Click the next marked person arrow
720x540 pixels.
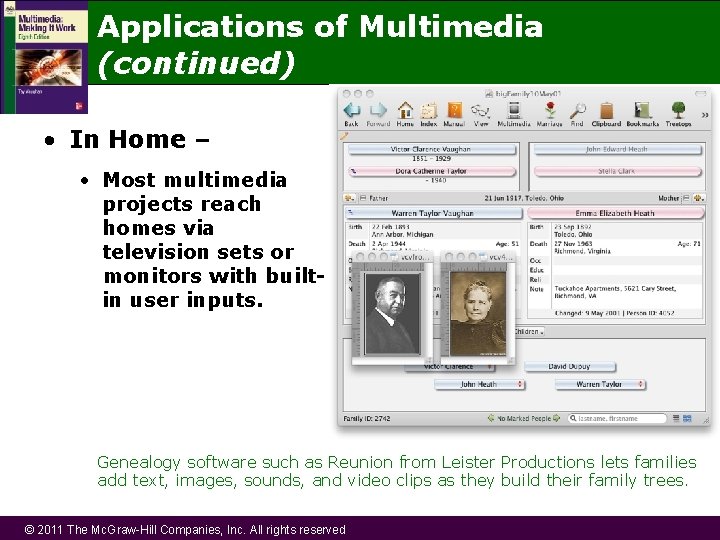click(x=557, y=418)
